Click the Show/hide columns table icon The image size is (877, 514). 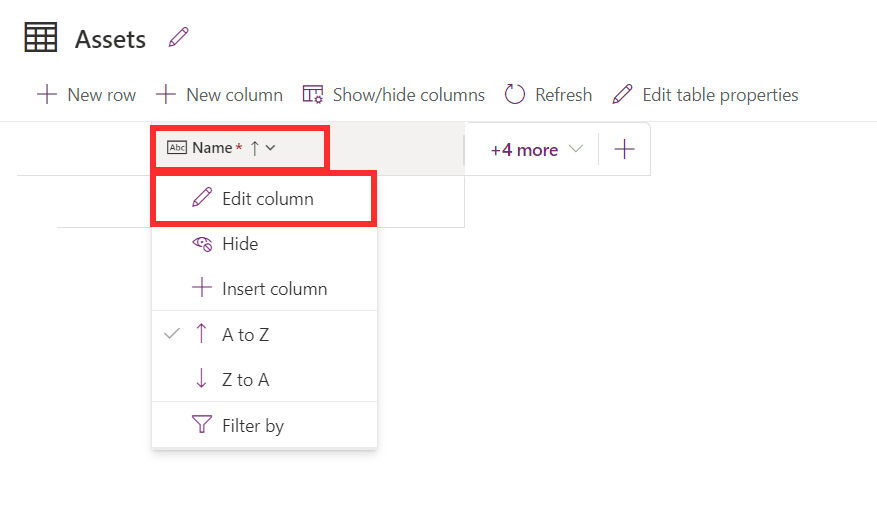pyautogui.click(x=313, y=95)
